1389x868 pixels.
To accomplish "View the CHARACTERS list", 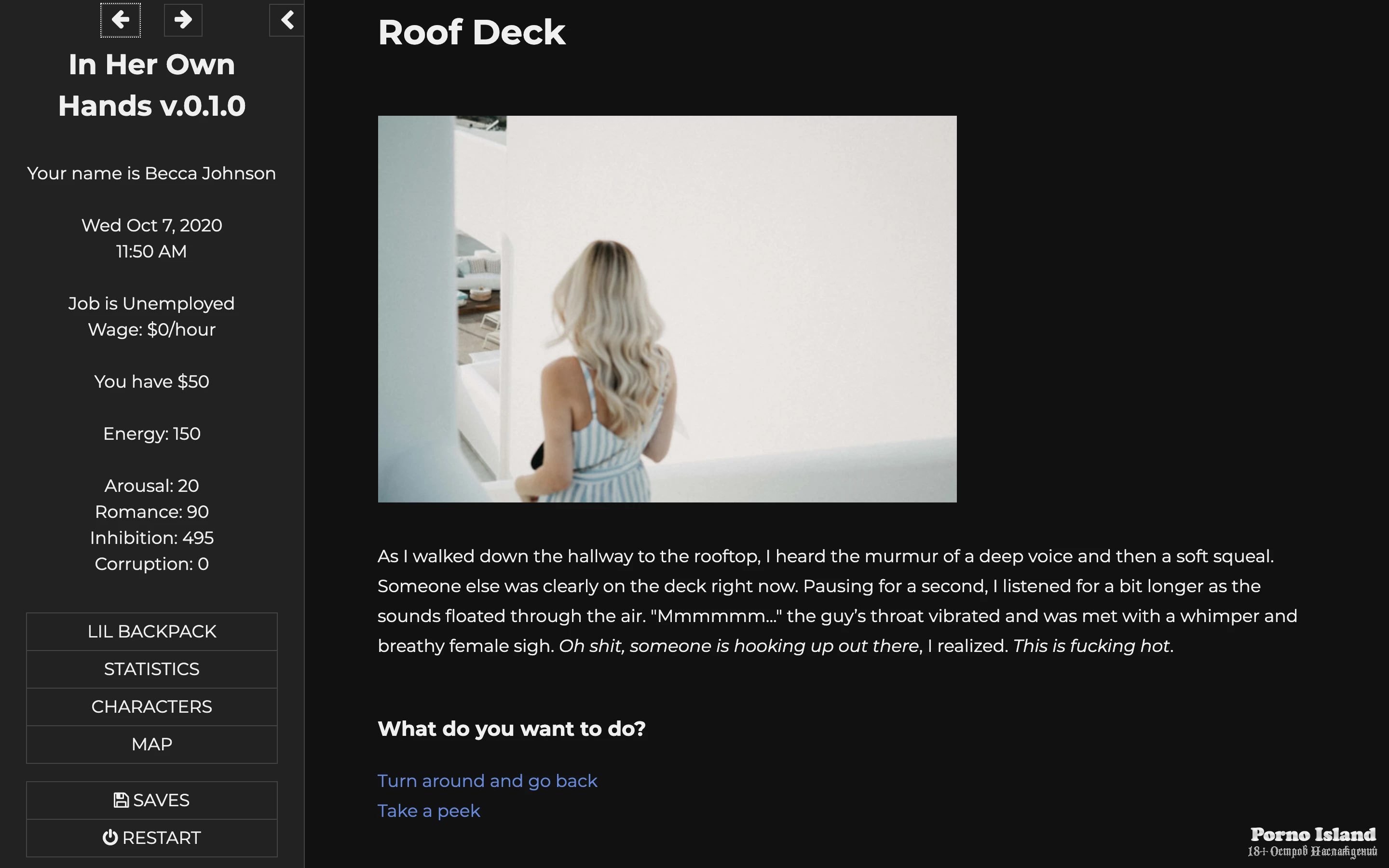I will click(151, 706).
